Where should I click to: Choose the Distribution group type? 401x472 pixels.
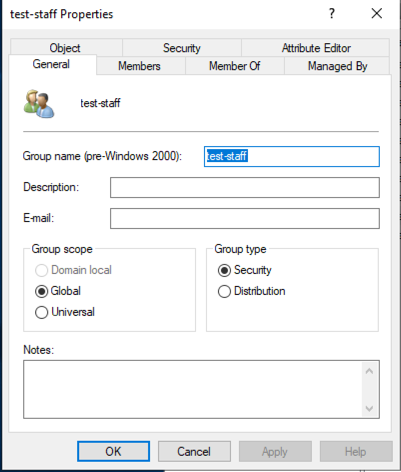click(x=252, y=291)
